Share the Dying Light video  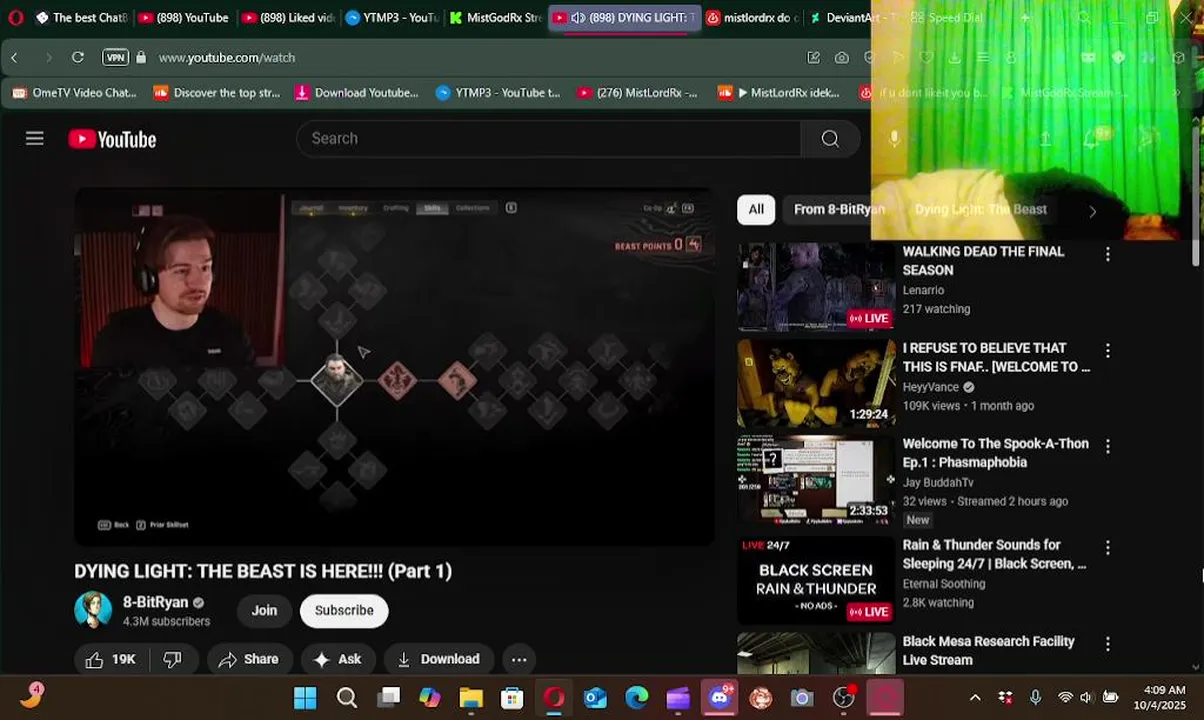[249, 659]
